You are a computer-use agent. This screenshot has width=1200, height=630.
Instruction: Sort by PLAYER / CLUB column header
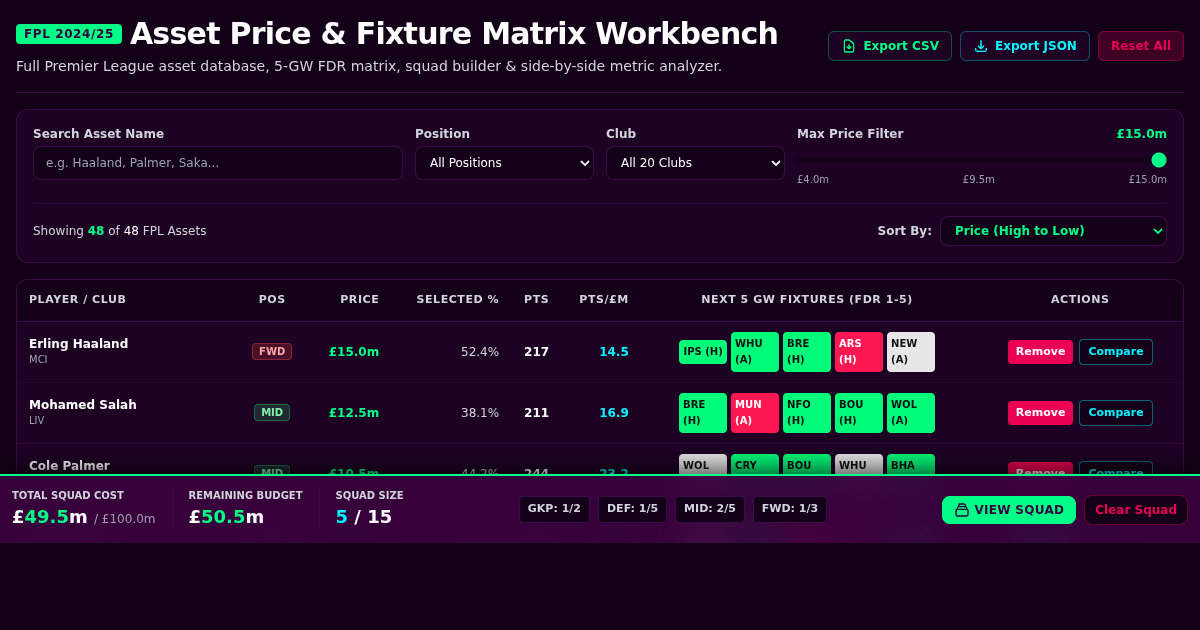tap(77, 299)
